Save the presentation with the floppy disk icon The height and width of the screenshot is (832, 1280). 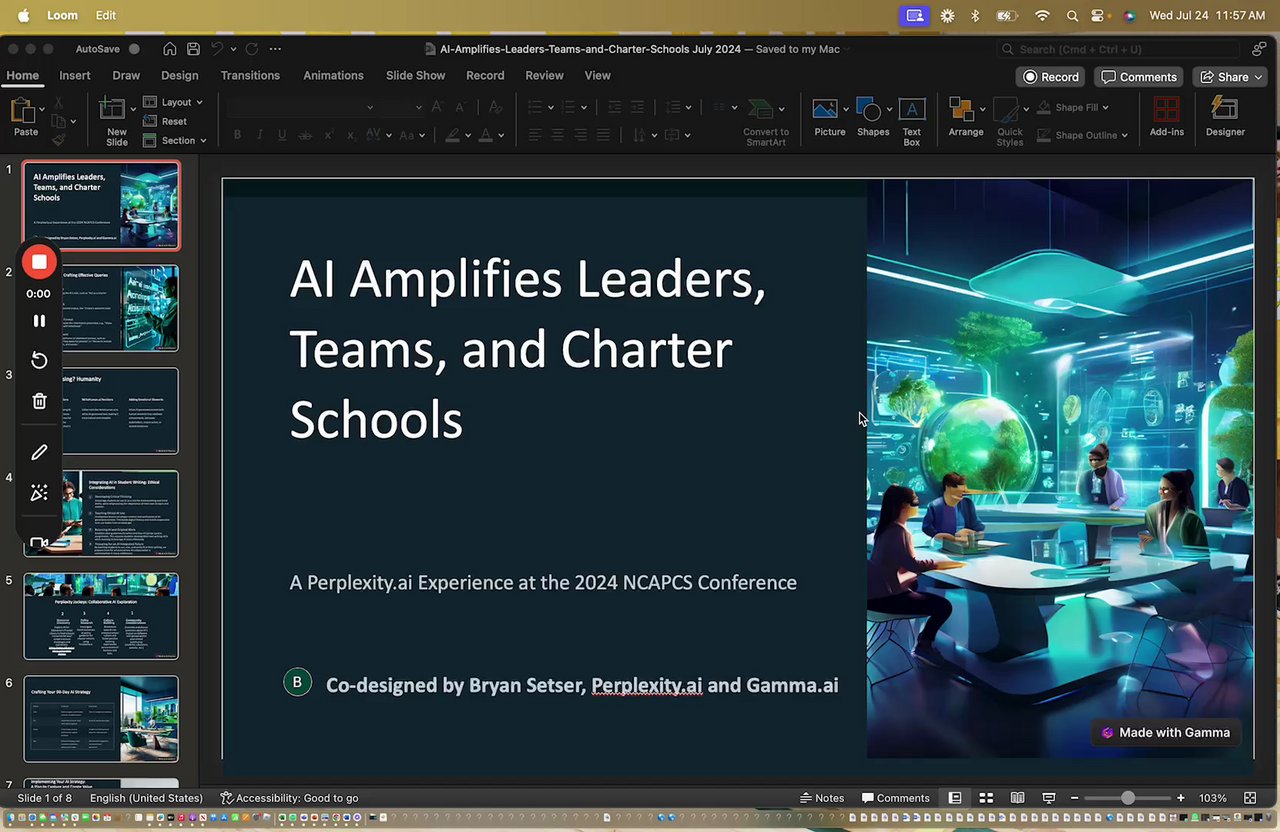[x=193, y=49]
